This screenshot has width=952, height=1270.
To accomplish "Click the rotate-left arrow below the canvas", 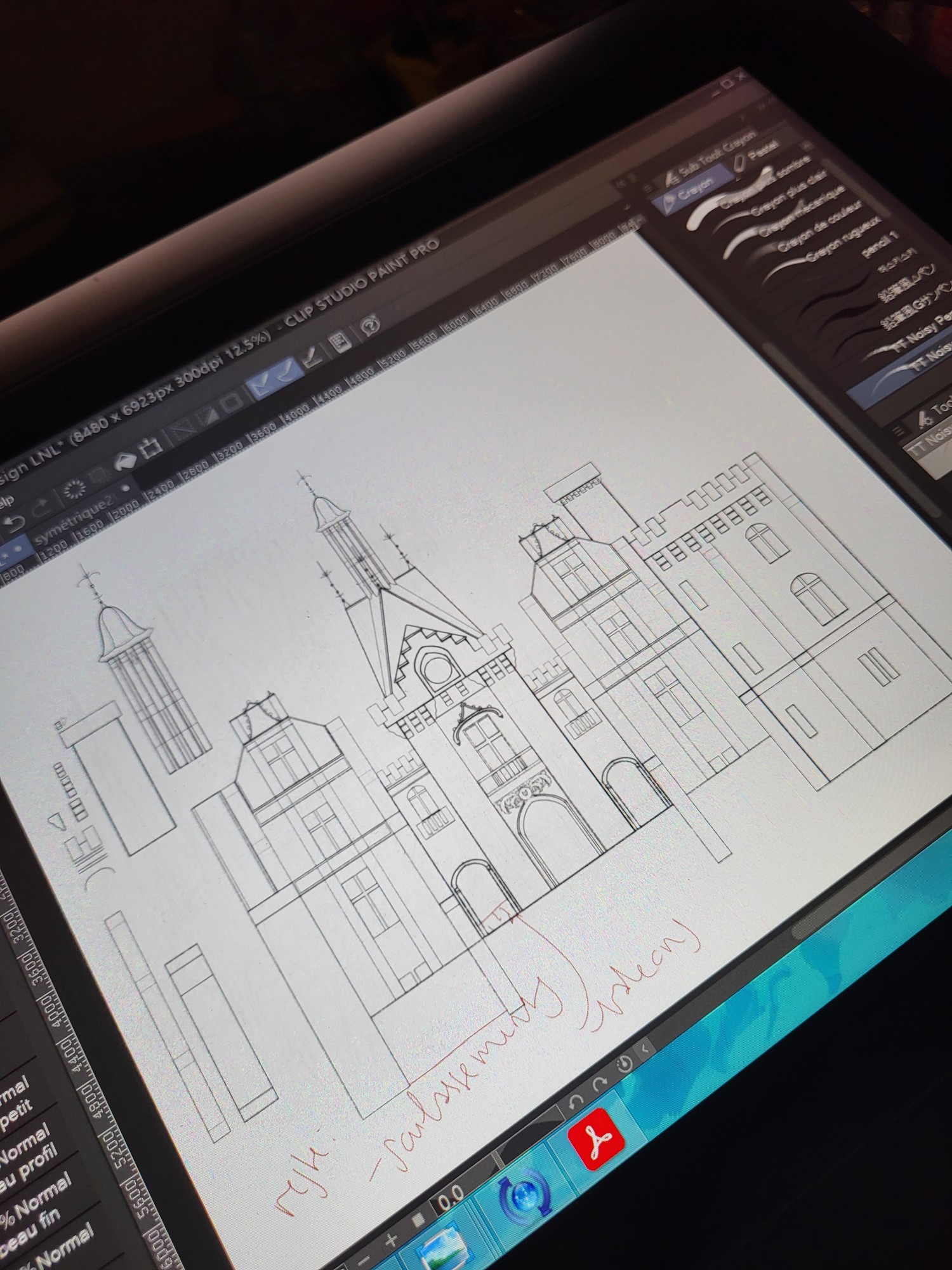I will 576,1102.
